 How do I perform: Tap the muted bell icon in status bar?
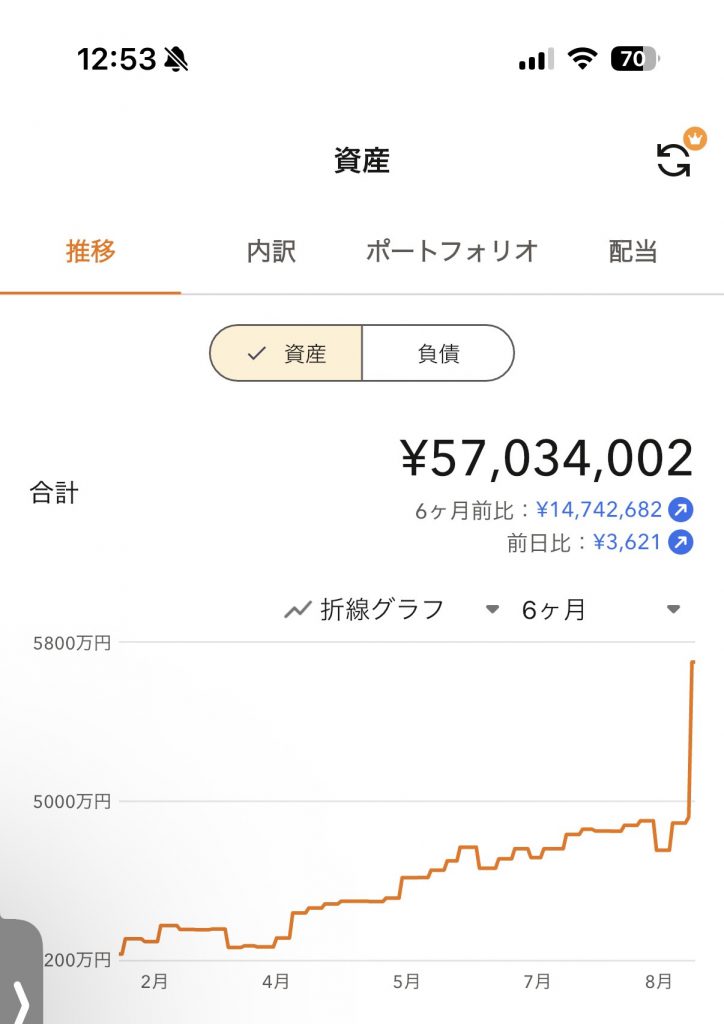coord(175,59)
